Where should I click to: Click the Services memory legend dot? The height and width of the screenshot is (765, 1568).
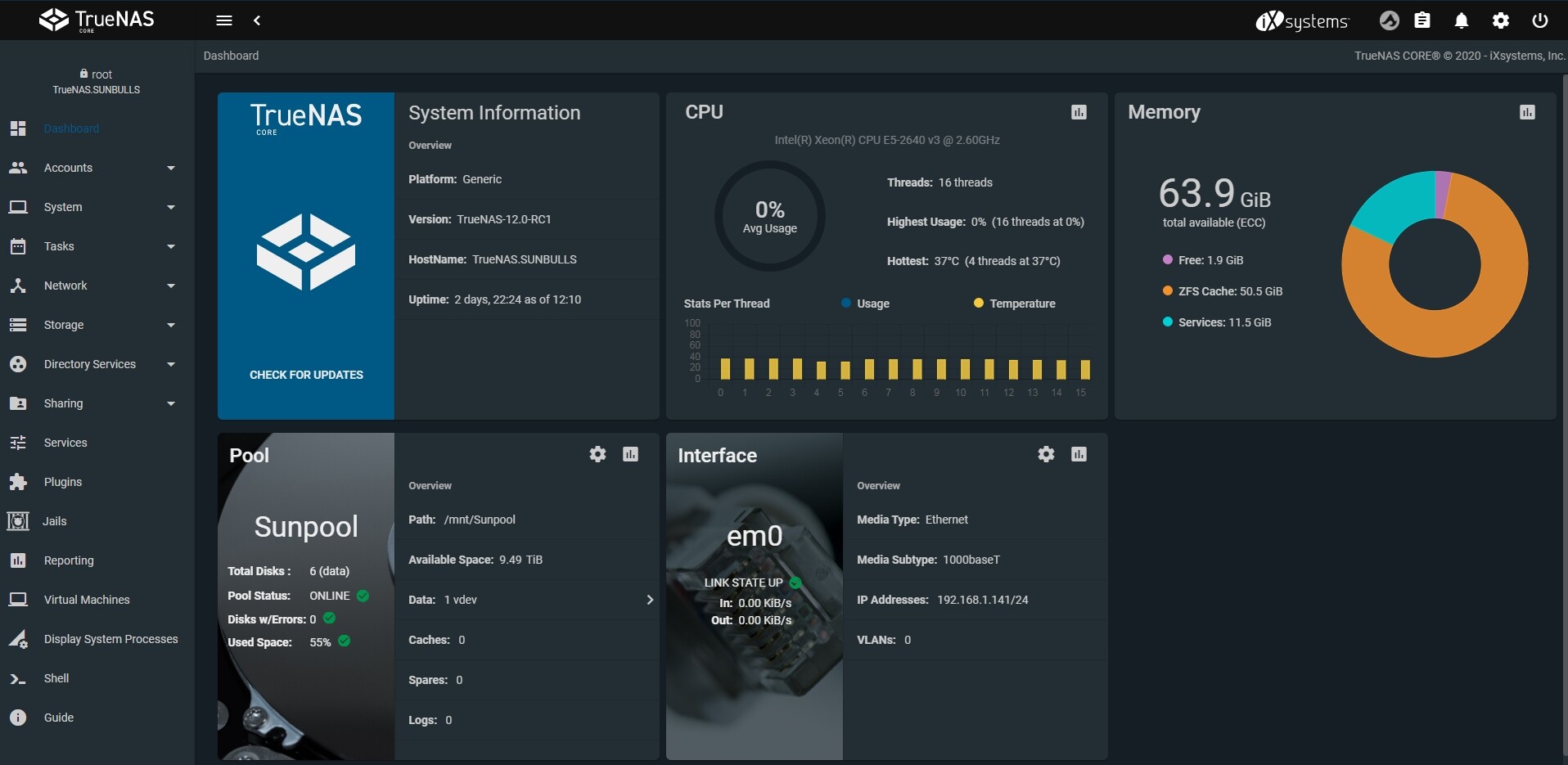[x=1168, y=322]
